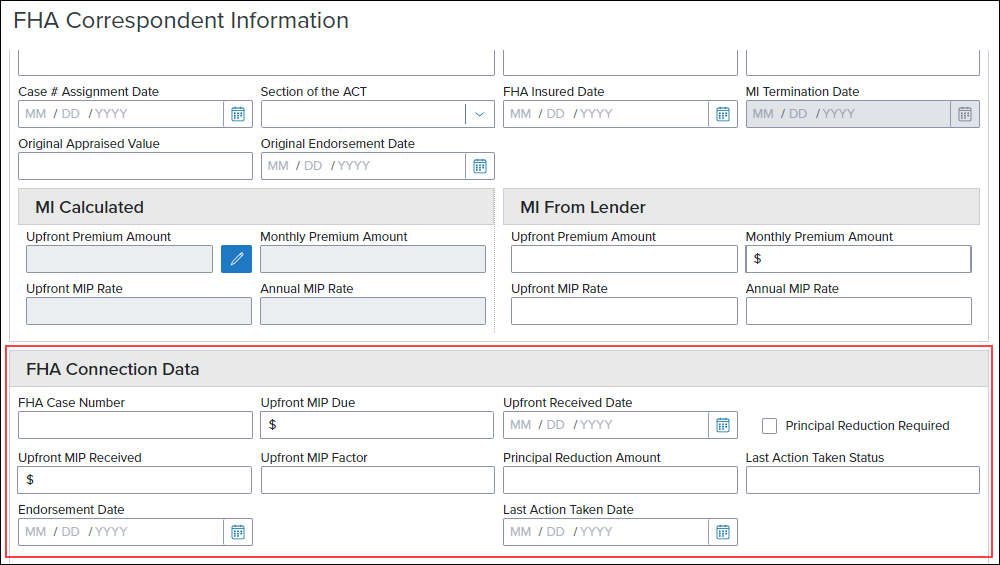
Task: Open Upfront Received Date calendar picker
Action: [723, 425]
